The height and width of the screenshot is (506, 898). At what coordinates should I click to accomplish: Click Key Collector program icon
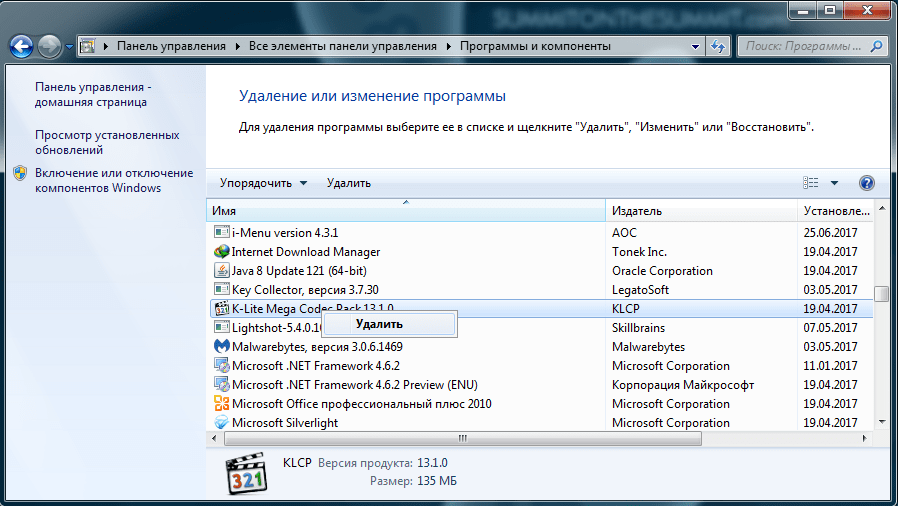tap(222, 289)
